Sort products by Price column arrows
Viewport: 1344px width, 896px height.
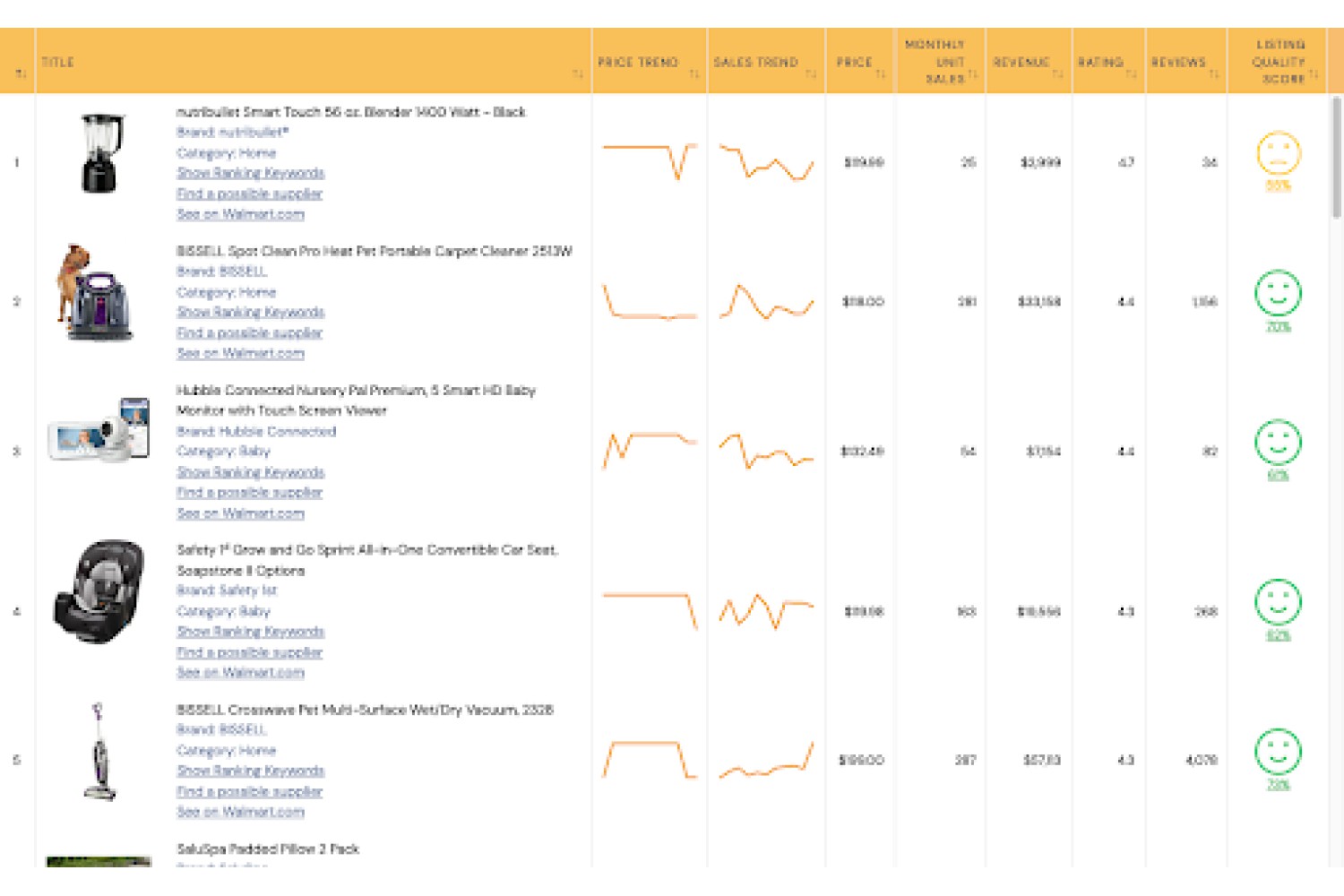pyautogui.click(x=880, y=73)
